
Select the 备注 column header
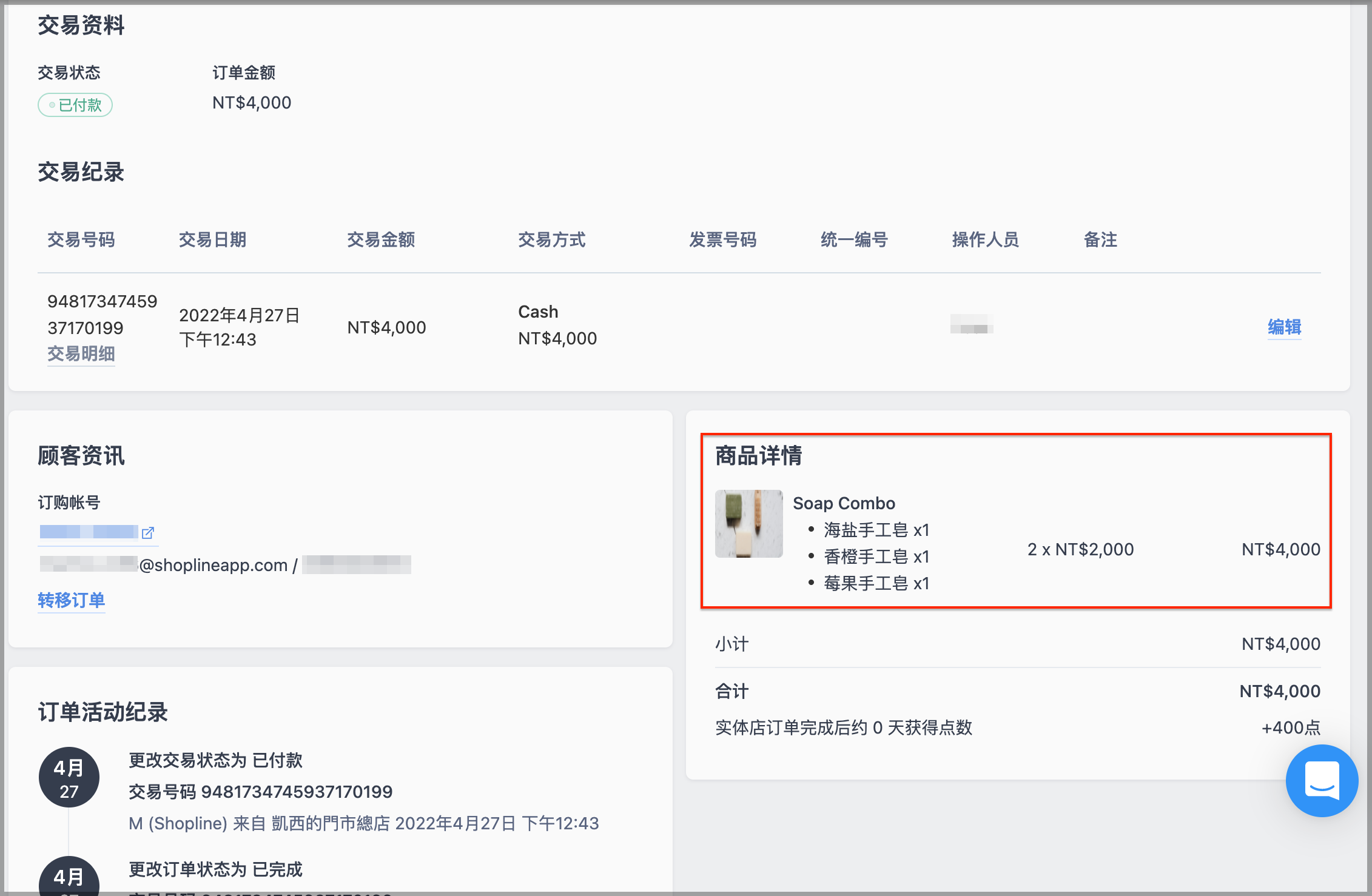tap(1100, 239)
